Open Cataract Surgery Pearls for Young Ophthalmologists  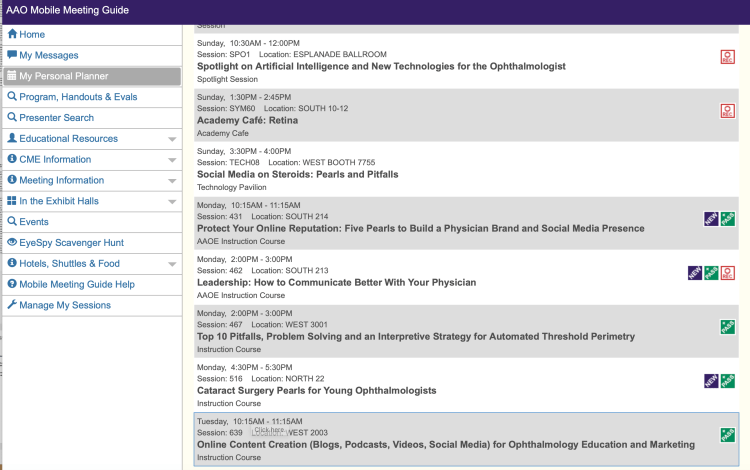tap(317, 391)
